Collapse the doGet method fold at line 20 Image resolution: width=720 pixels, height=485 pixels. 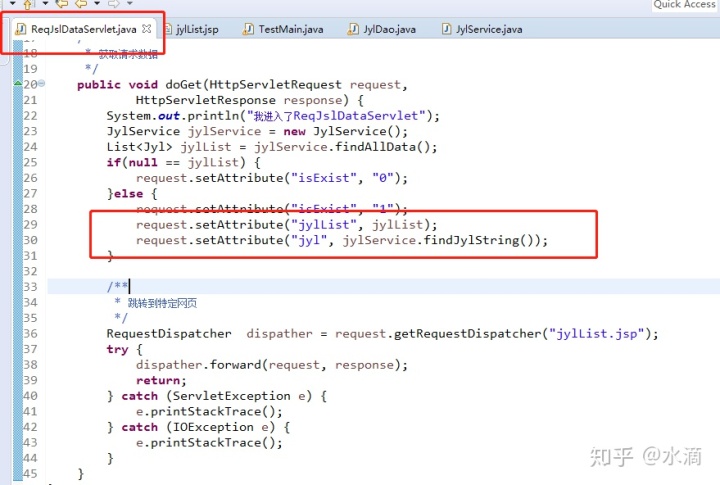(41, 84)
